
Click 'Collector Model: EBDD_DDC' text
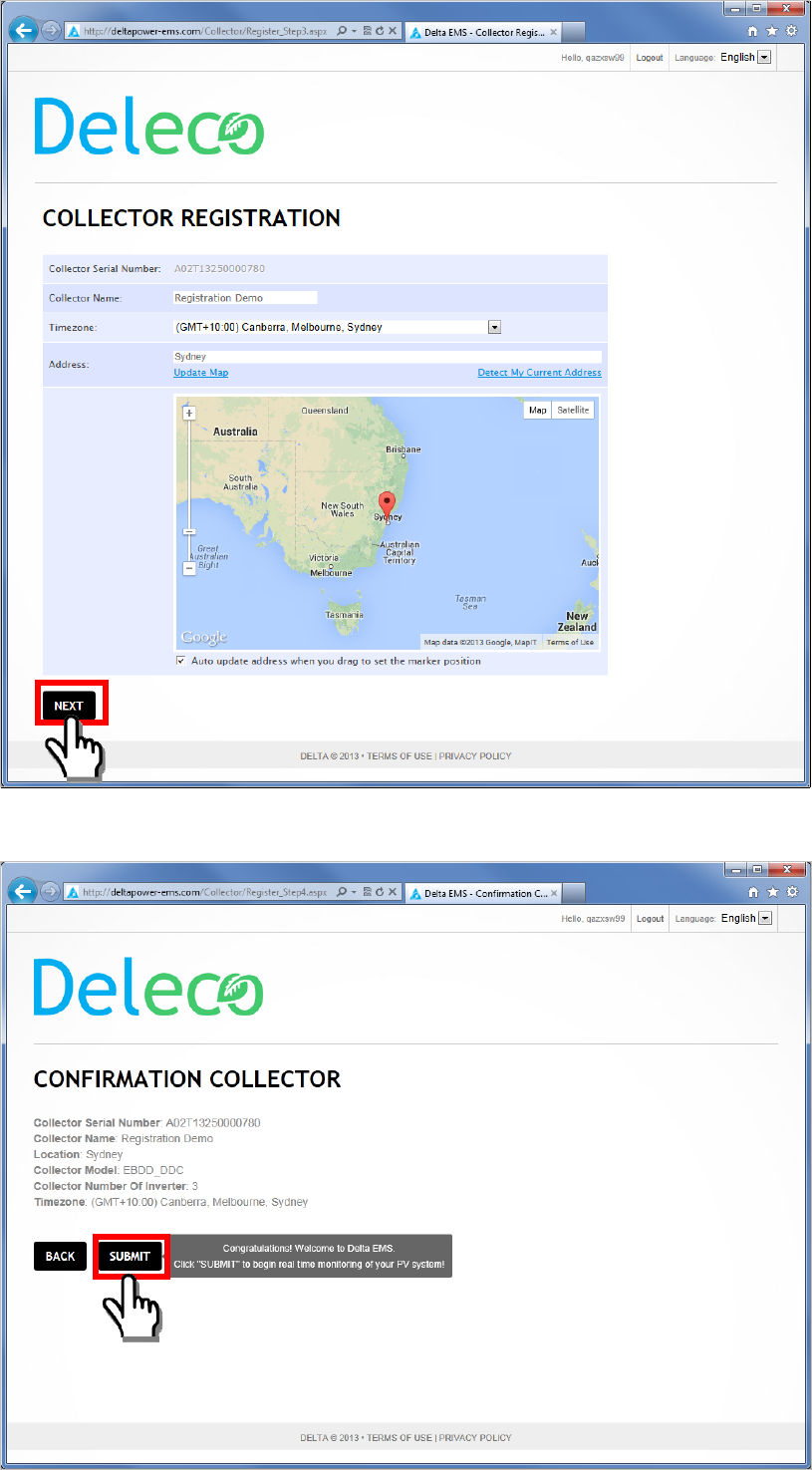pyautogui.click(x=109, y=1170)
